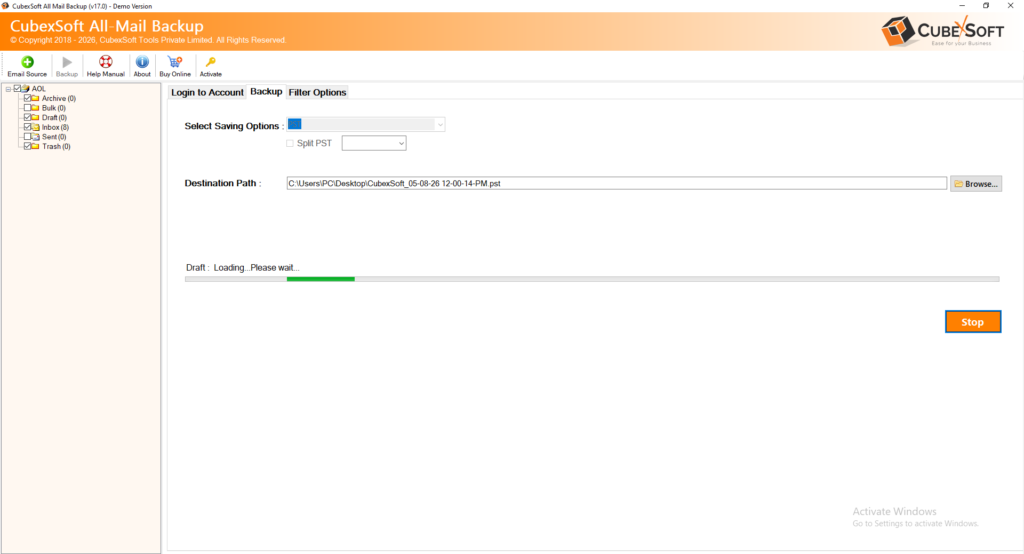Switch to the Filter Options tab
The image size is (1024, 554).
pos(317,92)
